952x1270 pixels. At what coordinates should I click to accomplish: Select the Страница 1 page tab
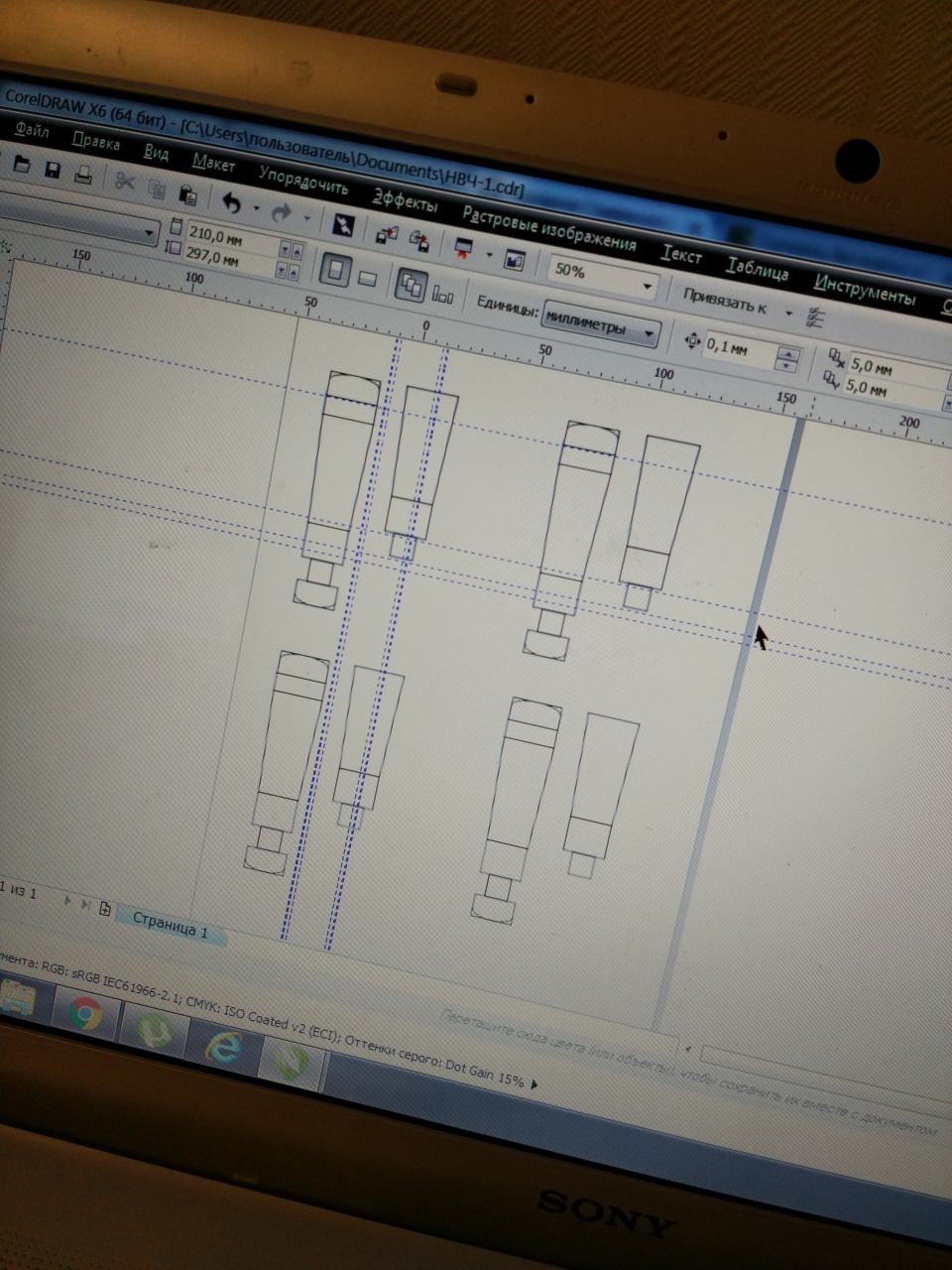point(170,925)
